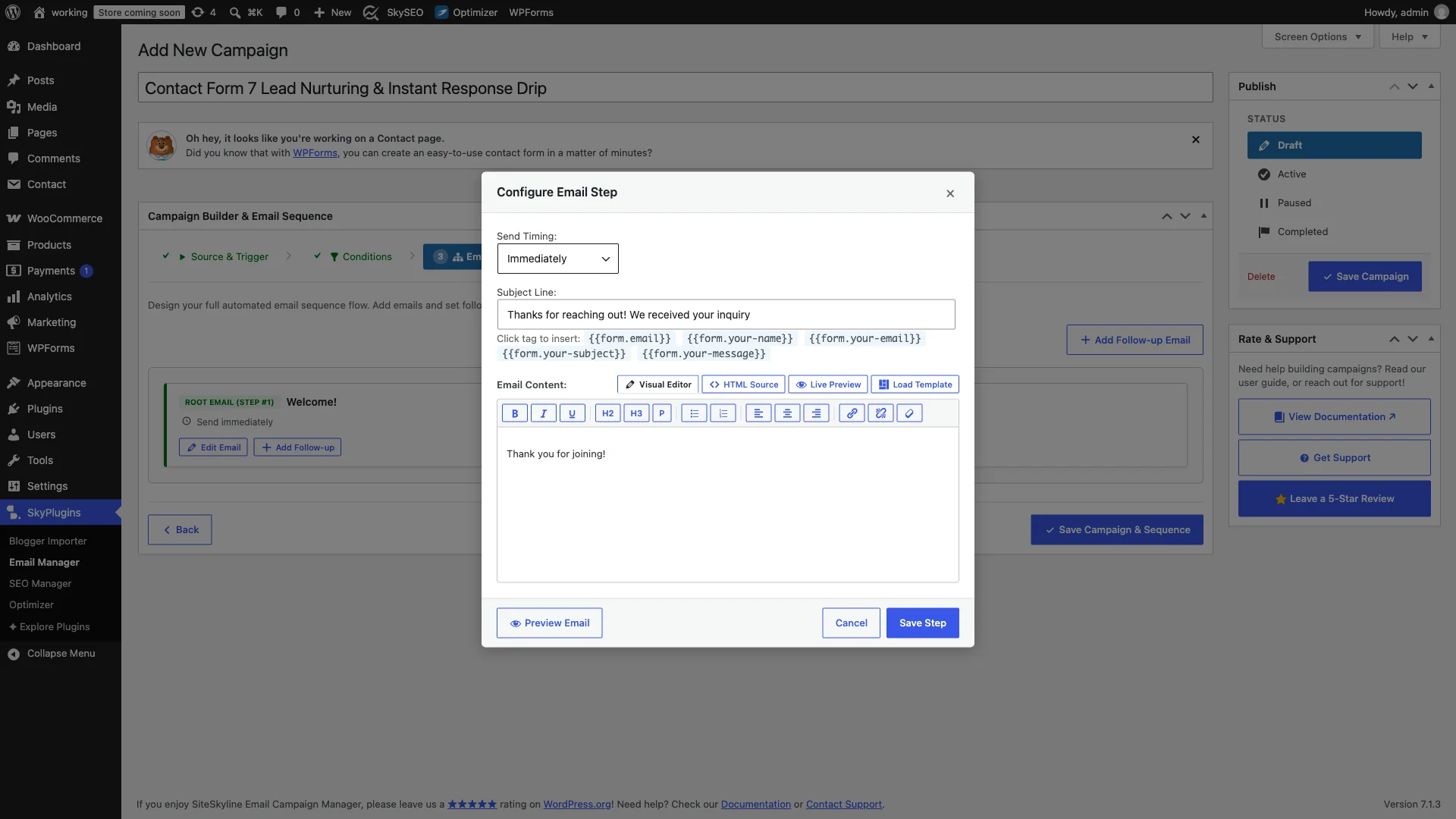Open Live Preview tab
1456x819 pixels.
[x=828, y=384]
